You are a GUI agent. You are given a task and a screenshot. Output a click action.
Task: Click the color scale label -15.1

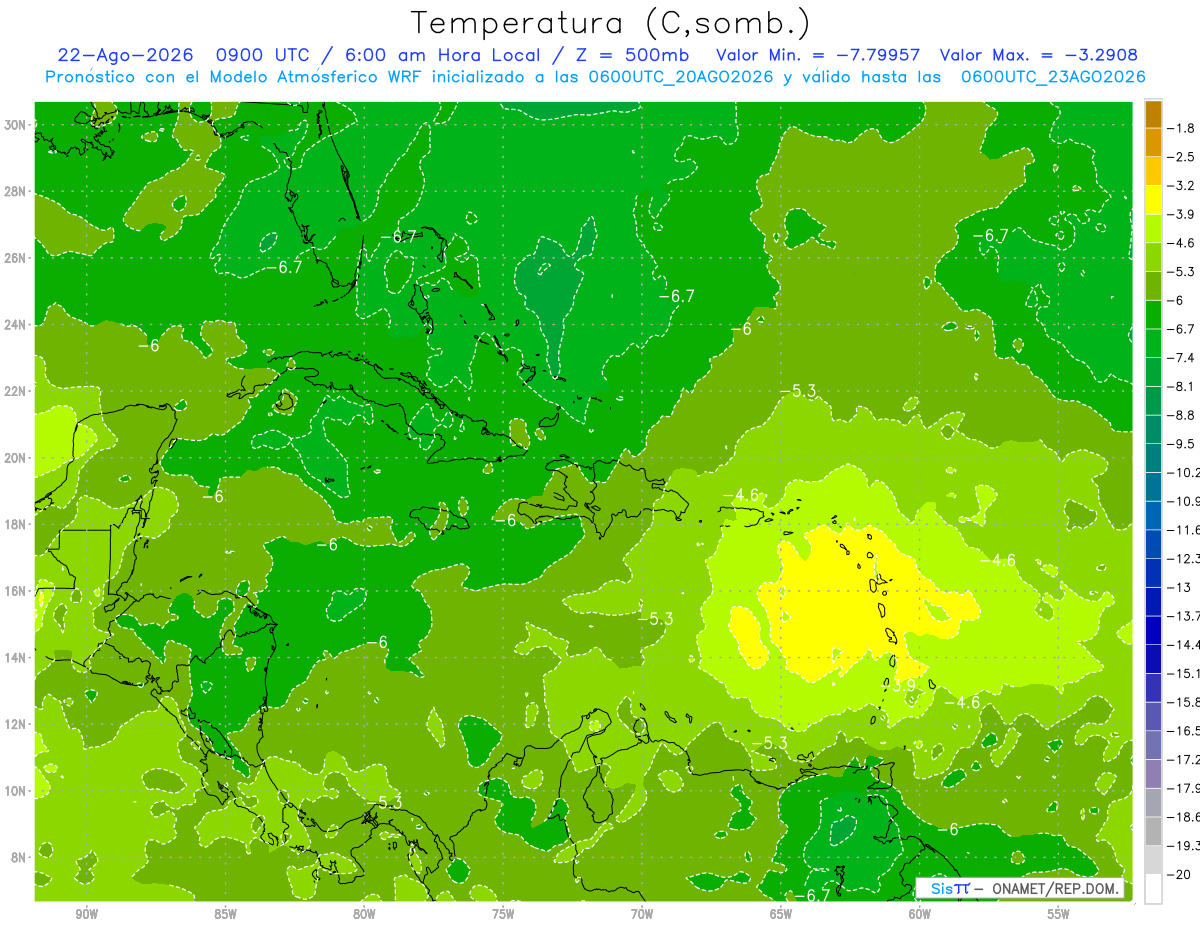tap(1184, 673)
